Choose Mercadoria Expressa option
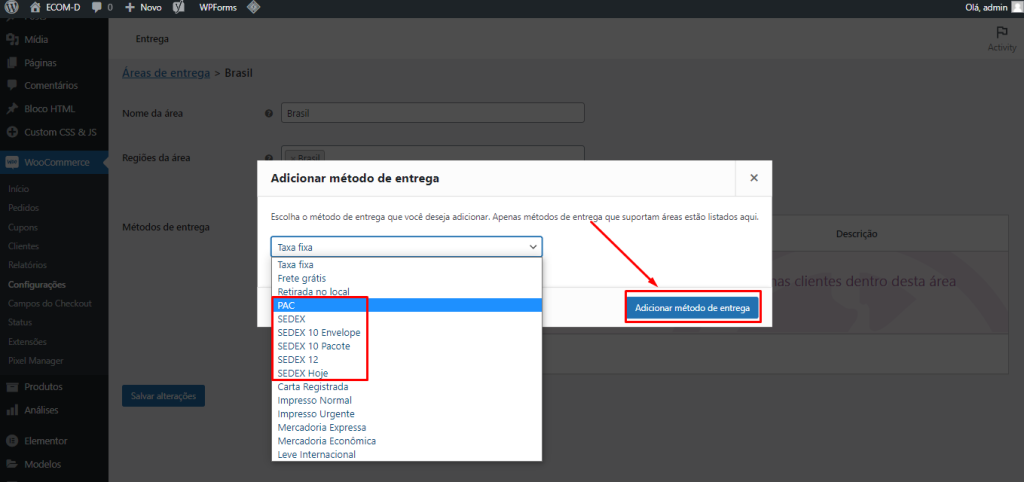Viewport: 1024px width, 482px height. (x=406, y=427)
